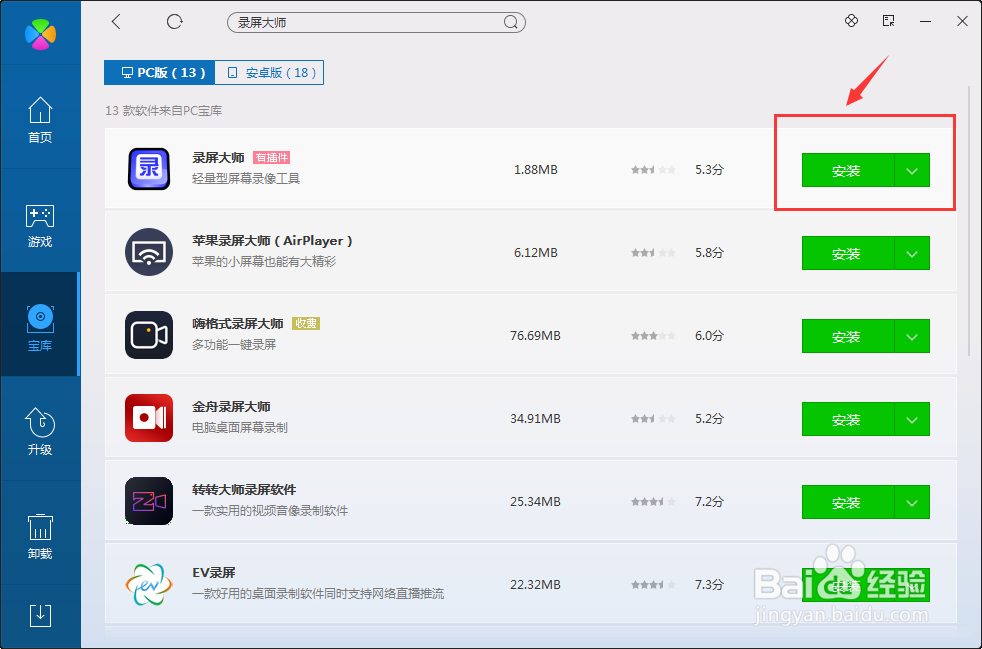Click the 收费 tag on 嗨格式录屏大师

pos(306,324)
